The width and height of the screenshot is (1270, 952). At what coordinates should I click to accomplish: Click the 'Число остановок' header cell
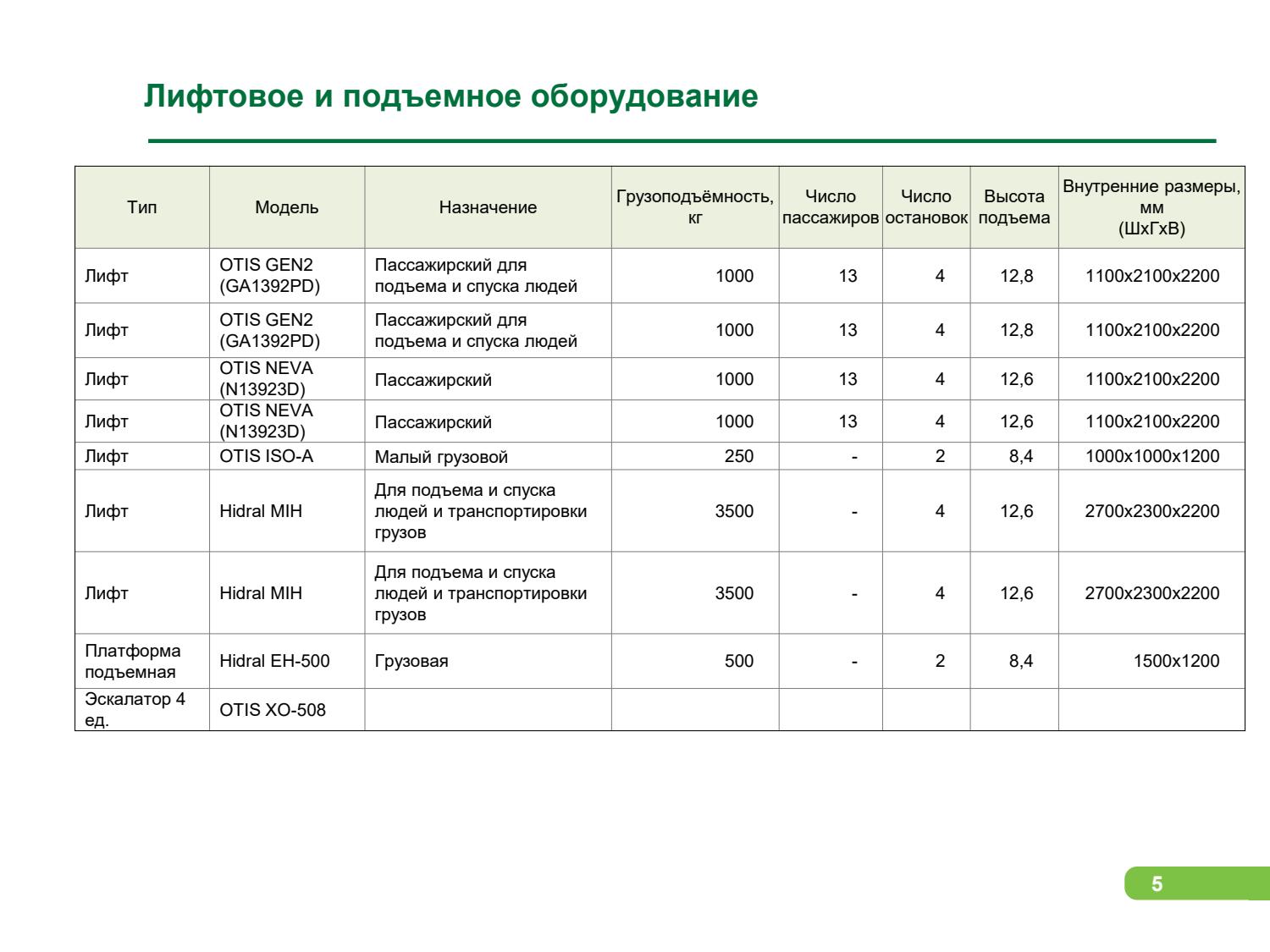coord(926,207)
